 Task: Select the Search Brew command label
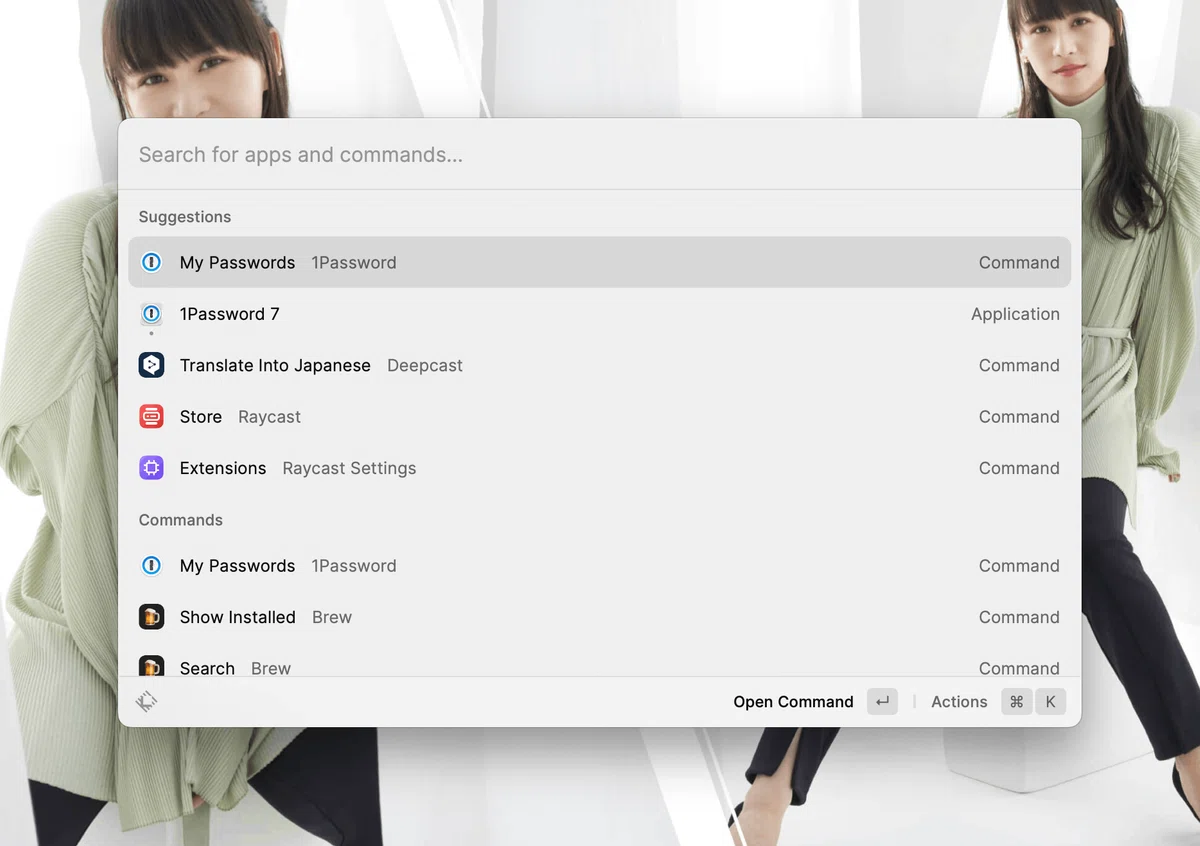click(207, 668)
